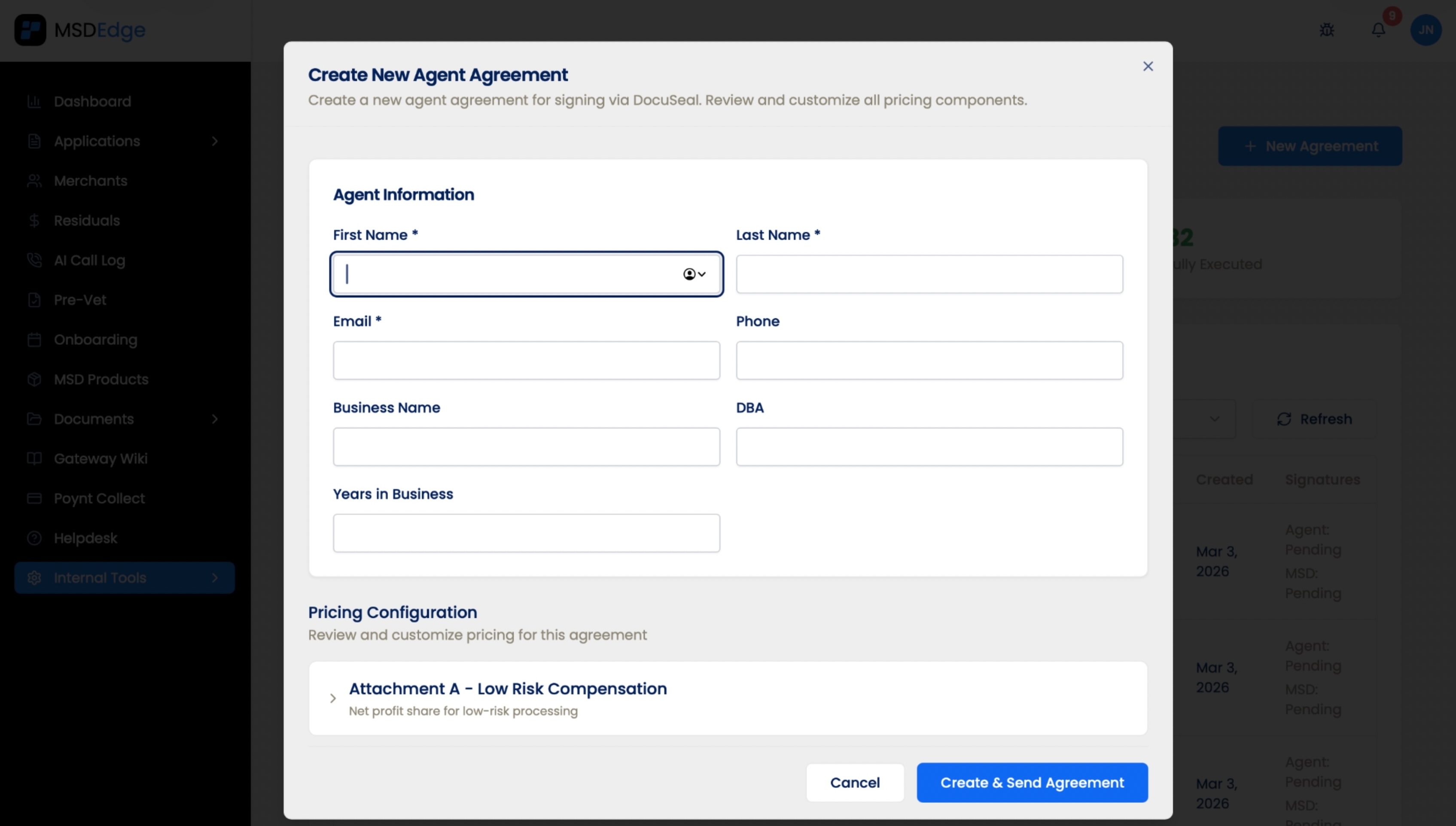Click into the Email field
1456x826 pixels.
tap(527, 361)
